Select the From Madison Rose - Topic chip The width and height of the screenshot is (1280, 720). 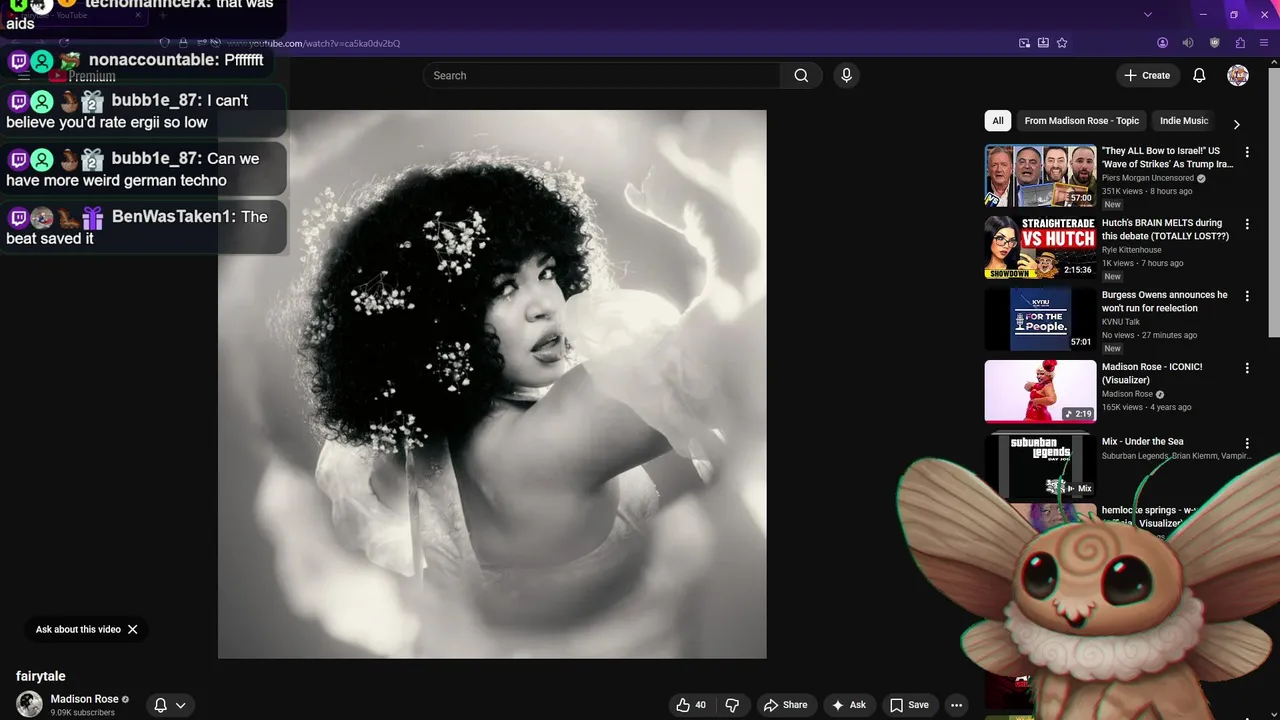tap(1081, 121)
